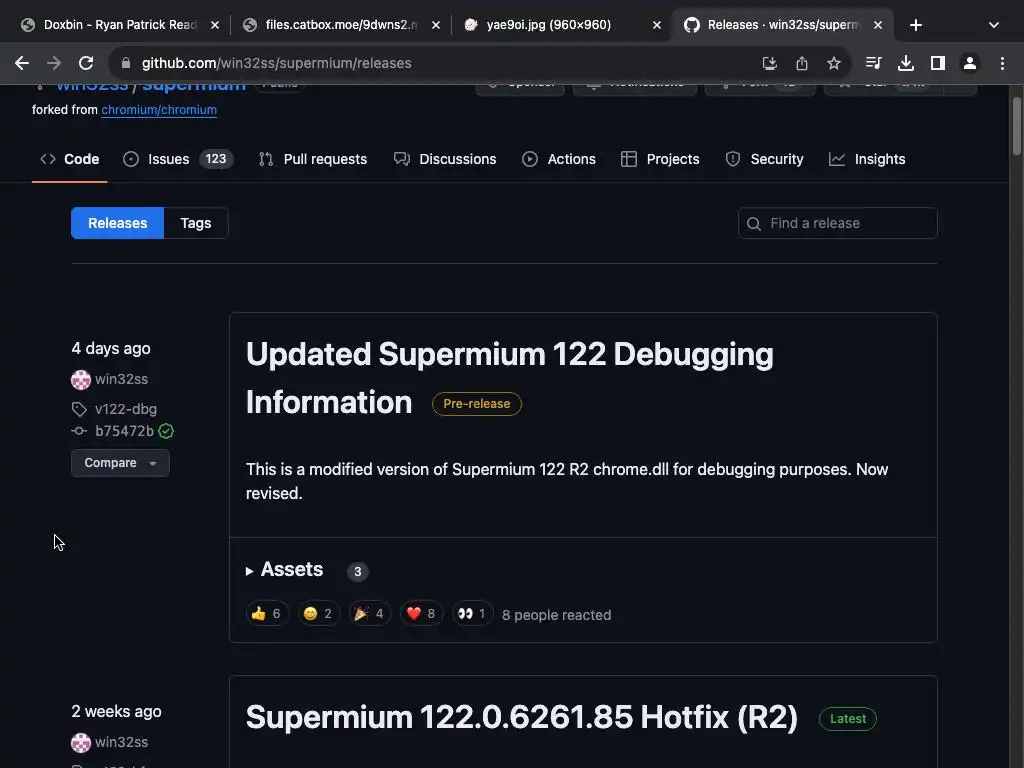Open the profile avatar menu
This screenshot has height=768, width=1024.
970,63
